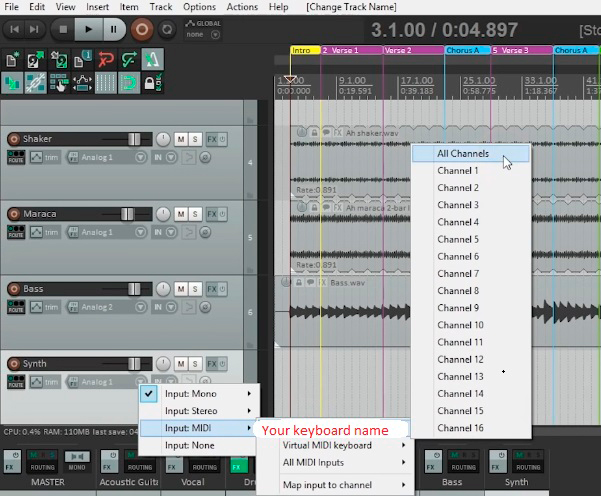
Task: Open the File menu
Action: point(11,7)
